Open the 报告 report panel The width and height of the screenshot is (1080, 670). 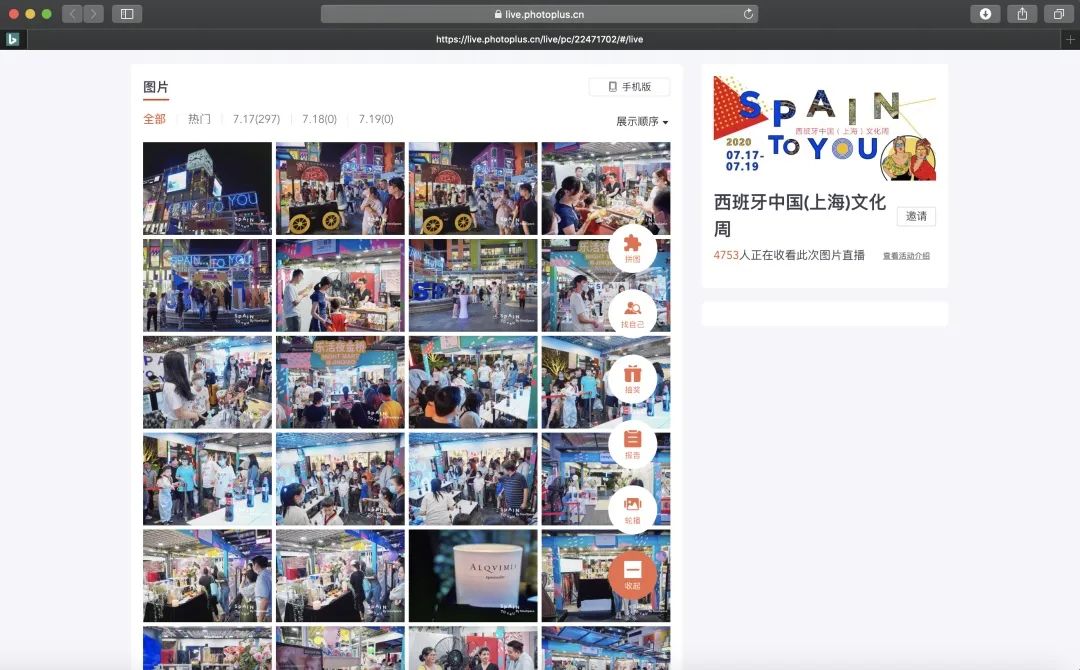[x=633, y=443]
